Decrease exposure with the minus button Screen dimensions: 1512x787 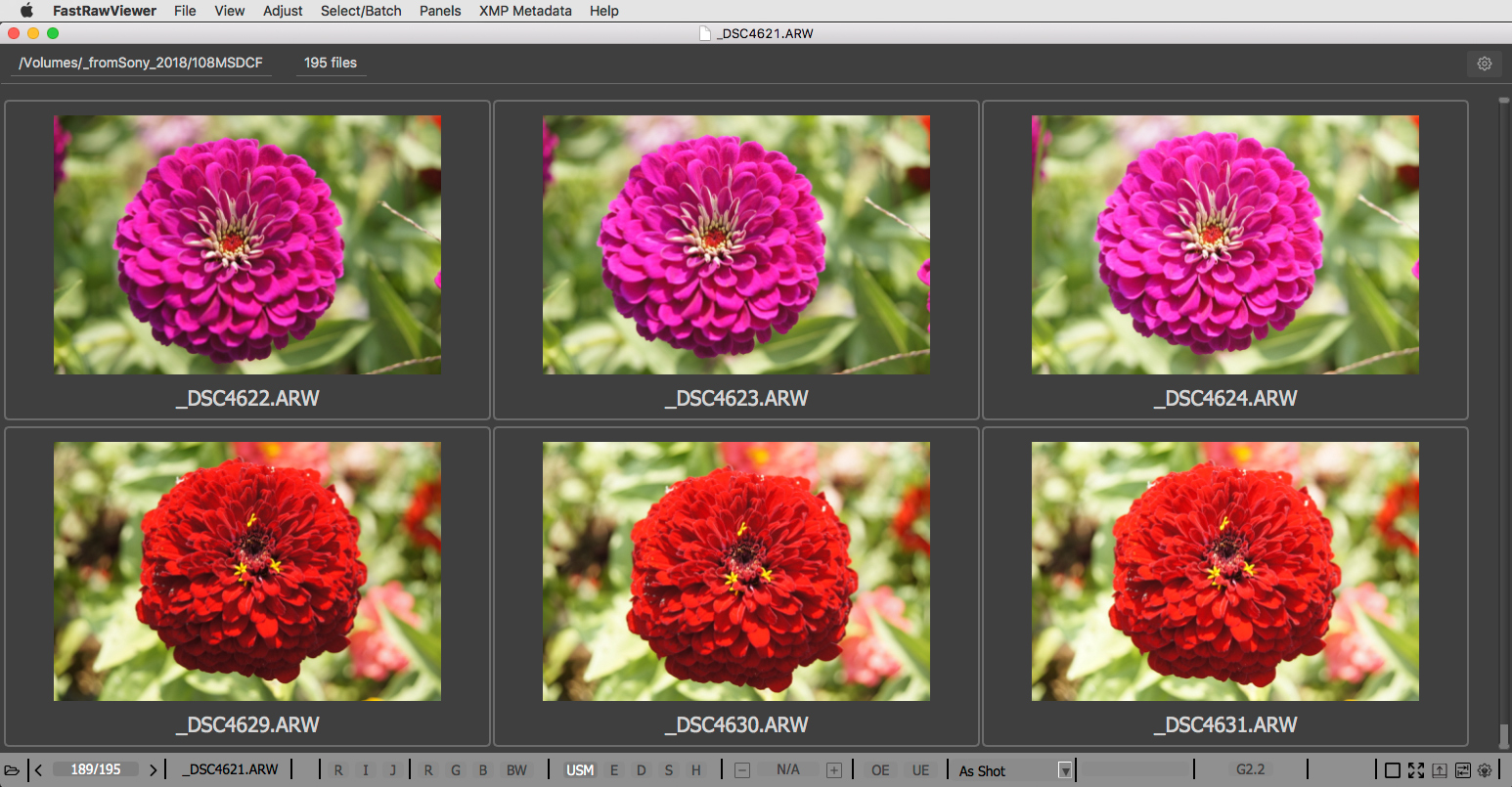(742, 770)
